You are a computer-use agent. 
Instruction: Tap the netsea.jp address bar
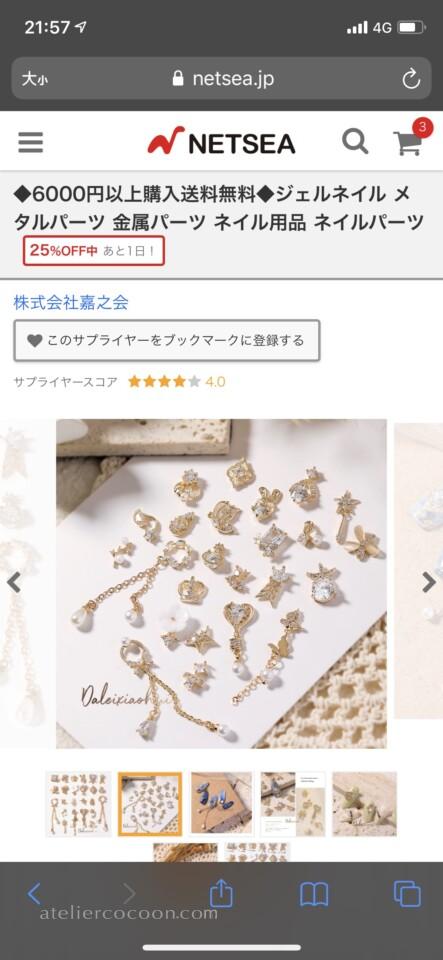[x=222, y=79]
